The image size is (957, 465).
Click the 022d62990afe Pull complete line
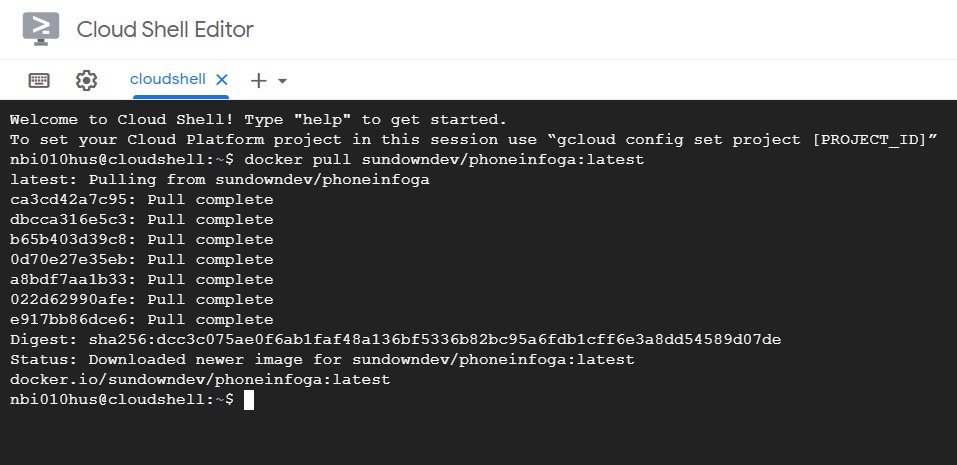tap(141, 300)
